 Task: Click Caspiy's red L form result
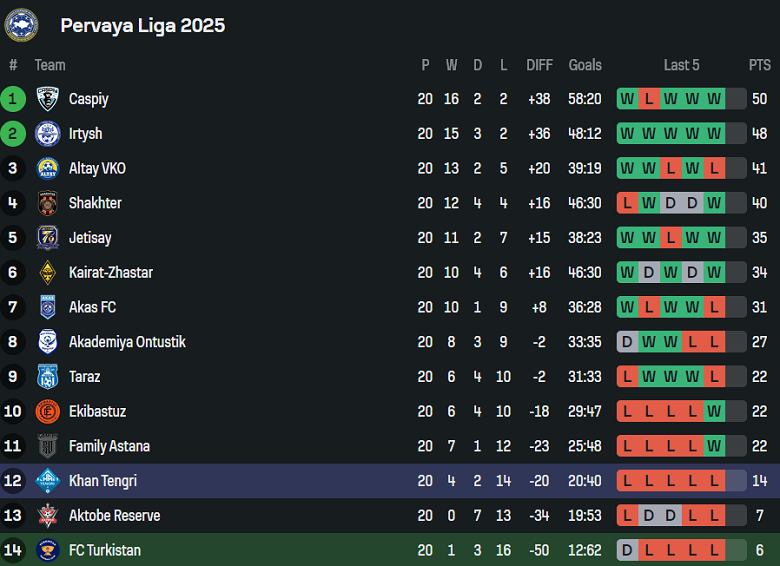(649, 99)
